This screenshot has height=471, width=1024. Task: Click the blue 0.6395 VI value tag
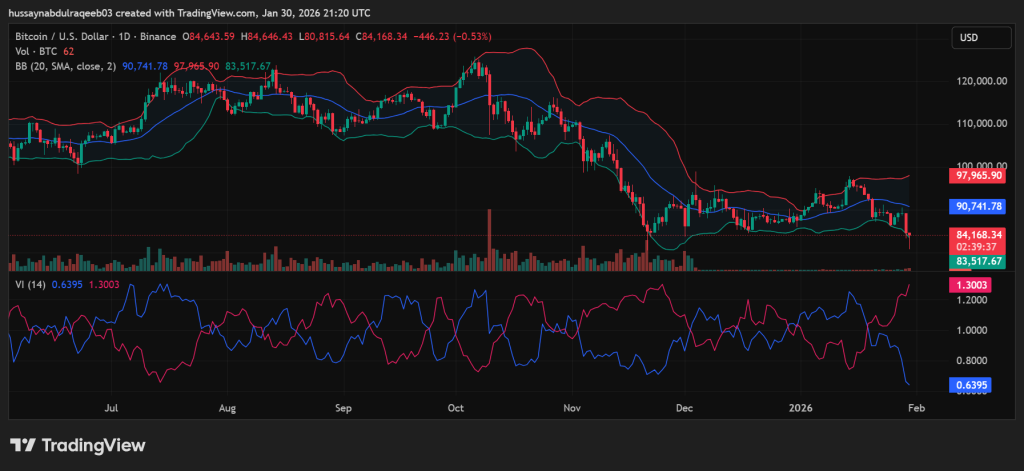pos(970,384)
